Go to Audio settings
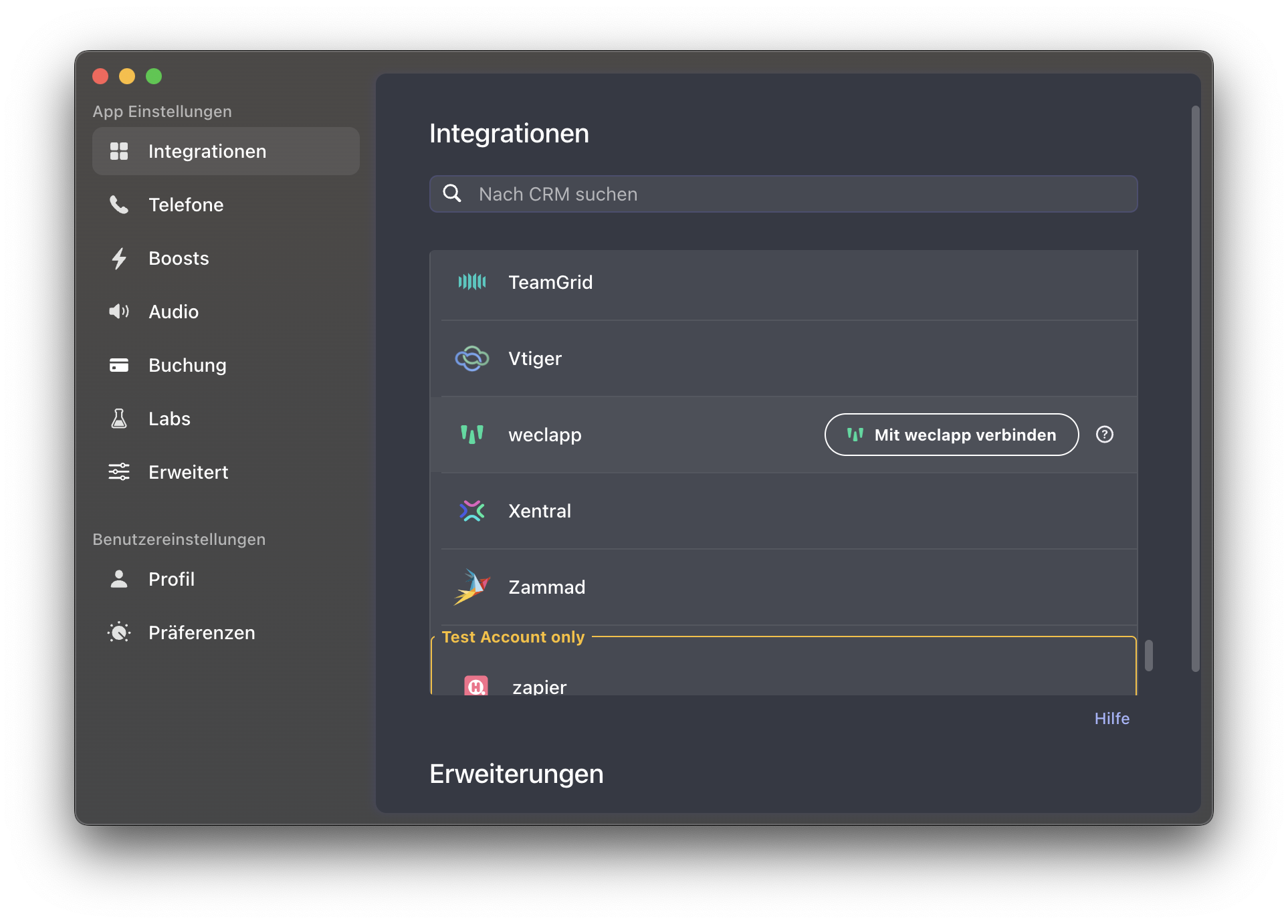1288x924 pixels. 226,312
